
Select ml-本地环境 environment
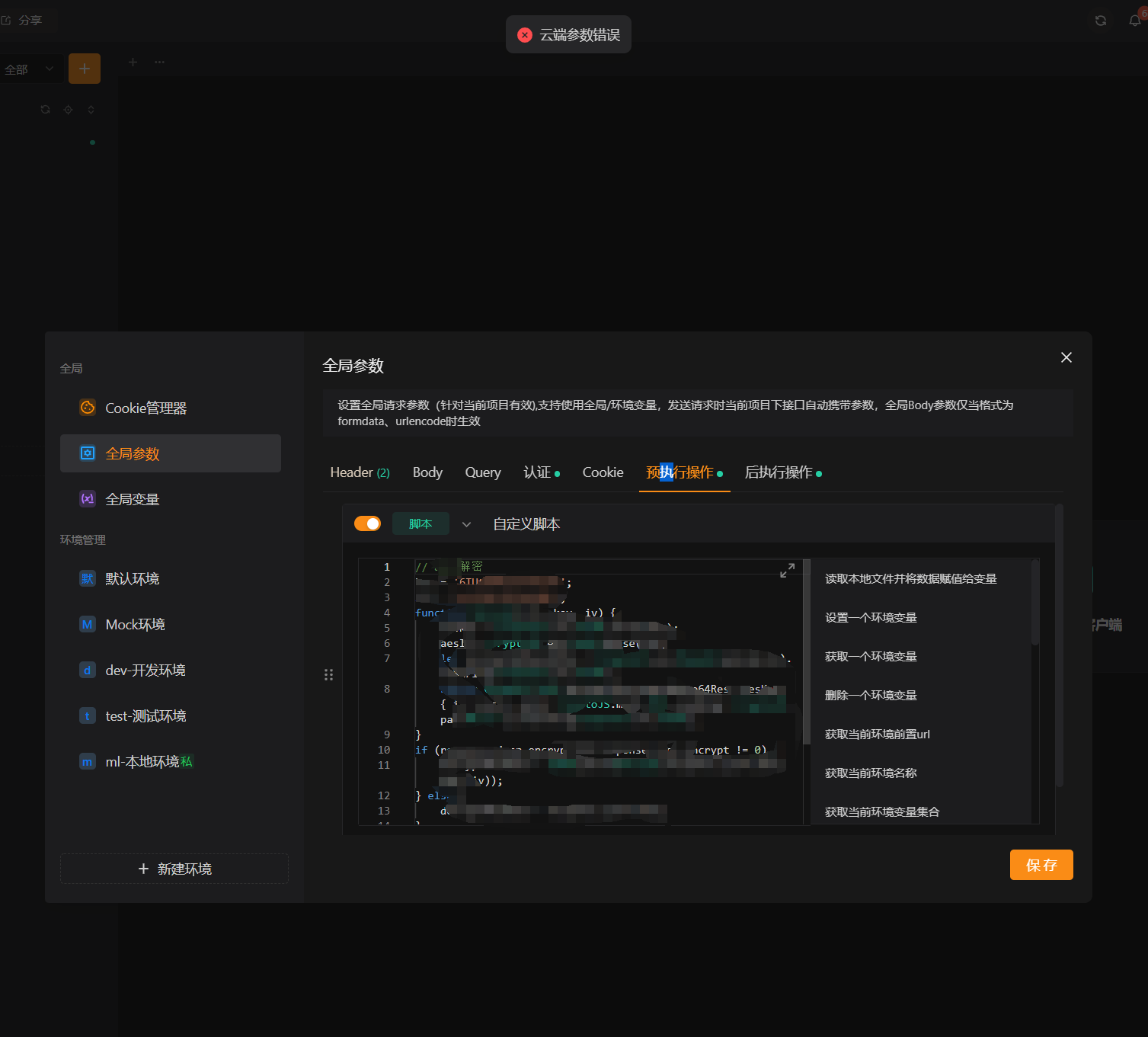point(170,761)
